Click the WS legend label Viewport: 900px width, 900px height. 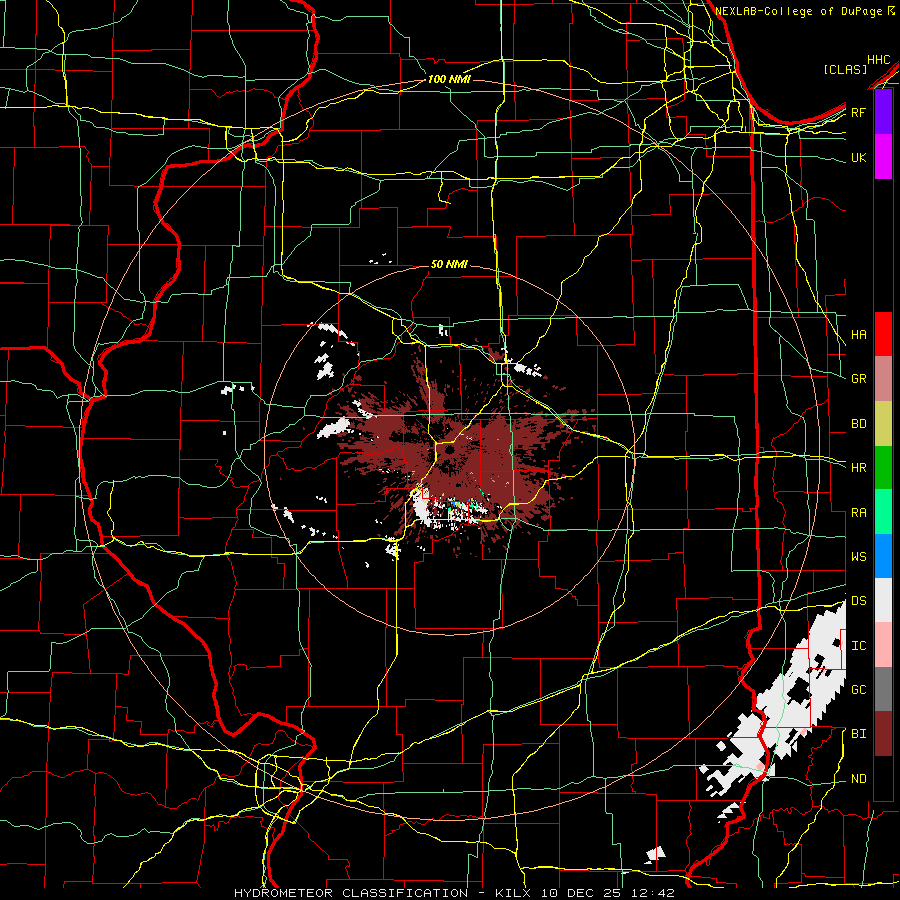click(x=859, y=557)
